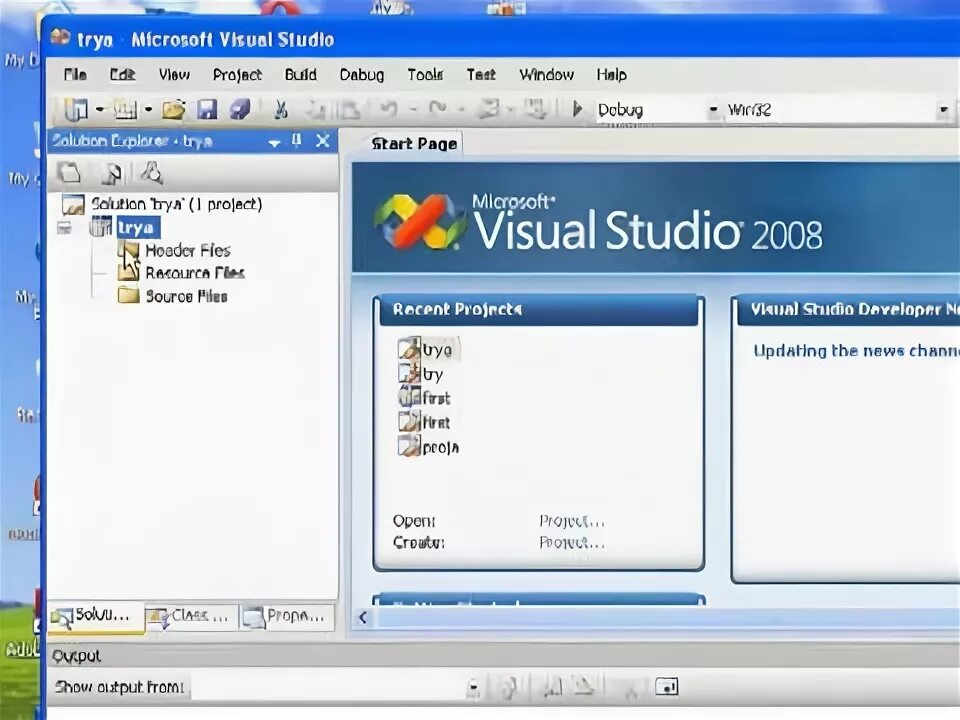960x720 pixels.
Task: Open the File menu
Action: (x=75, y=75)
